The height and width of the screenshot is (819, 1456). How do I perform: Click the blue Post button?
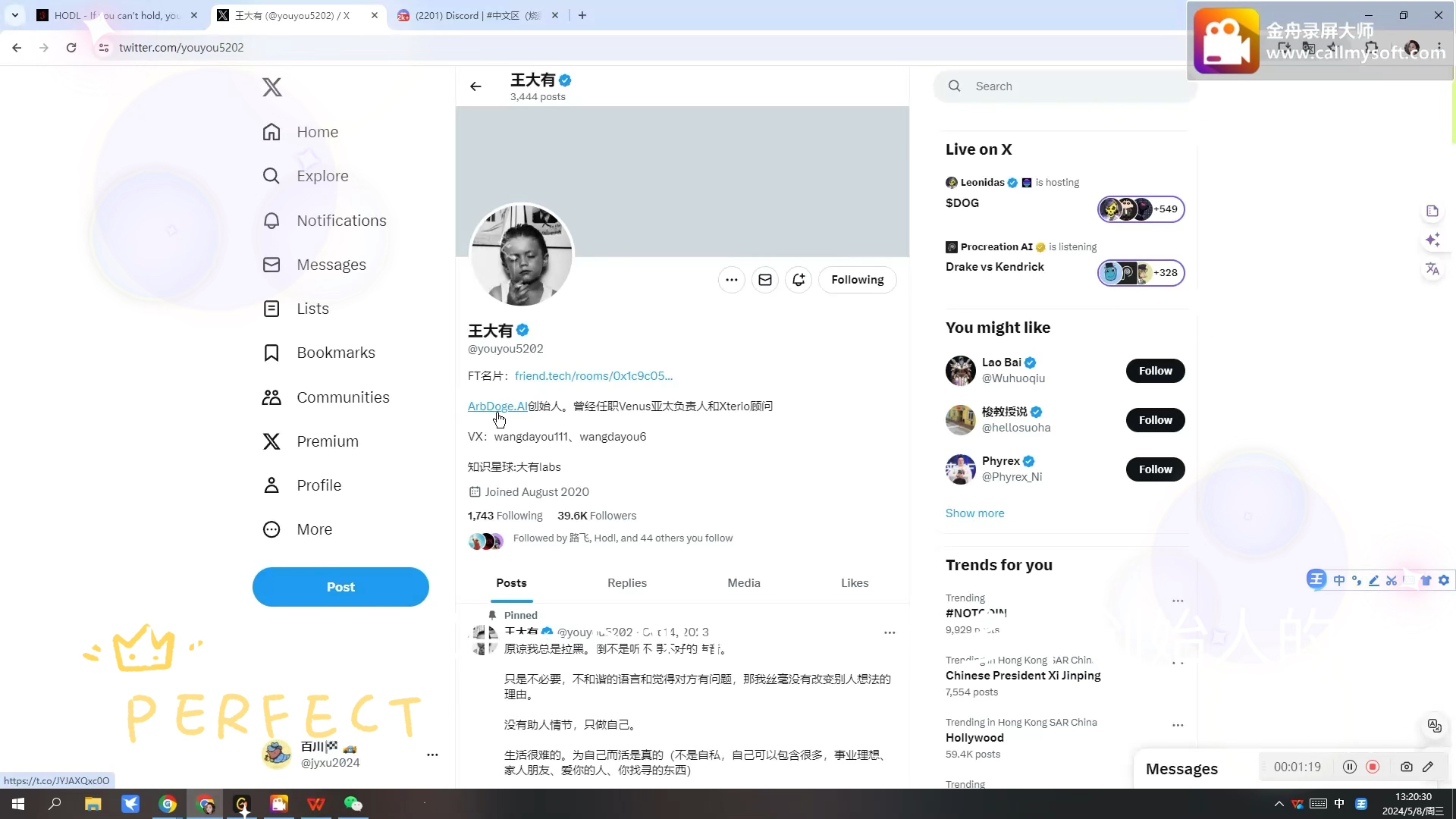340,587
